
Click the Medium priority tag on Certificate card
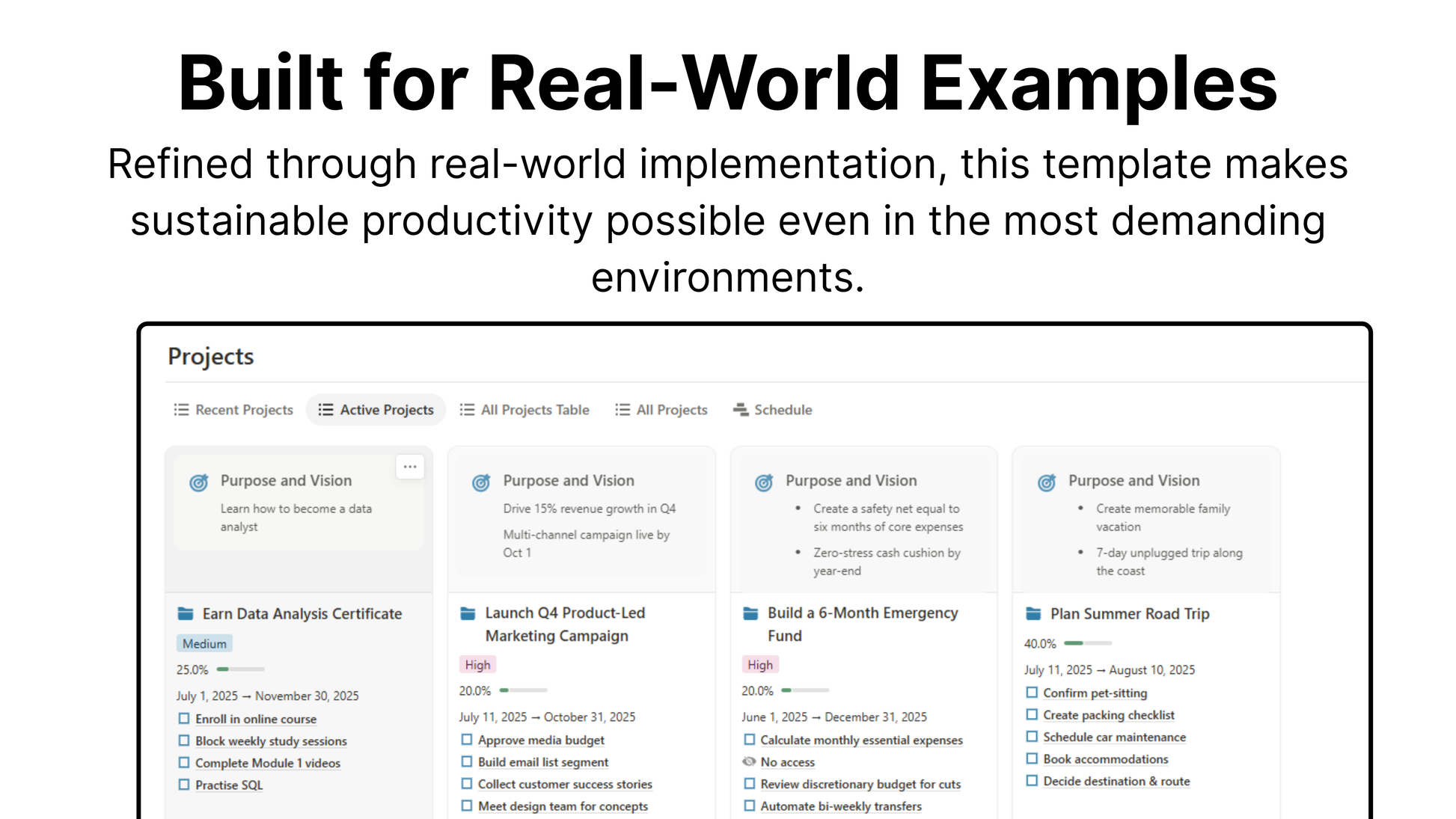click(204, 644)
